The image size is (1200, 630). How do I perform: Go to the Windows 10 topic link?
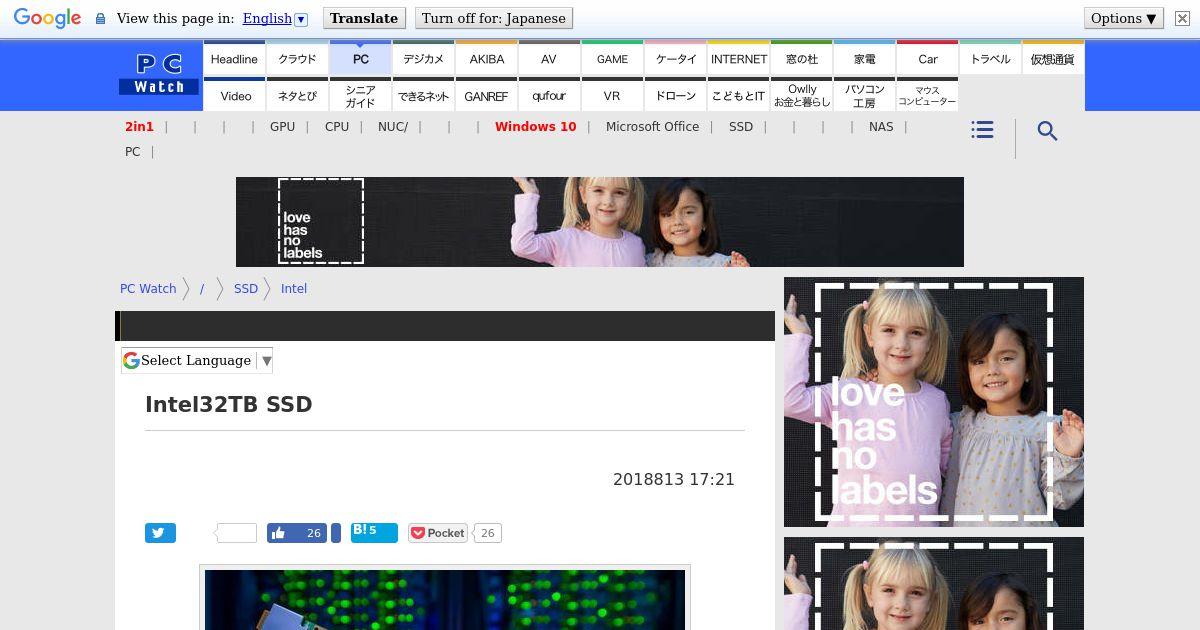pyautogui.click(x=536, y=126)
